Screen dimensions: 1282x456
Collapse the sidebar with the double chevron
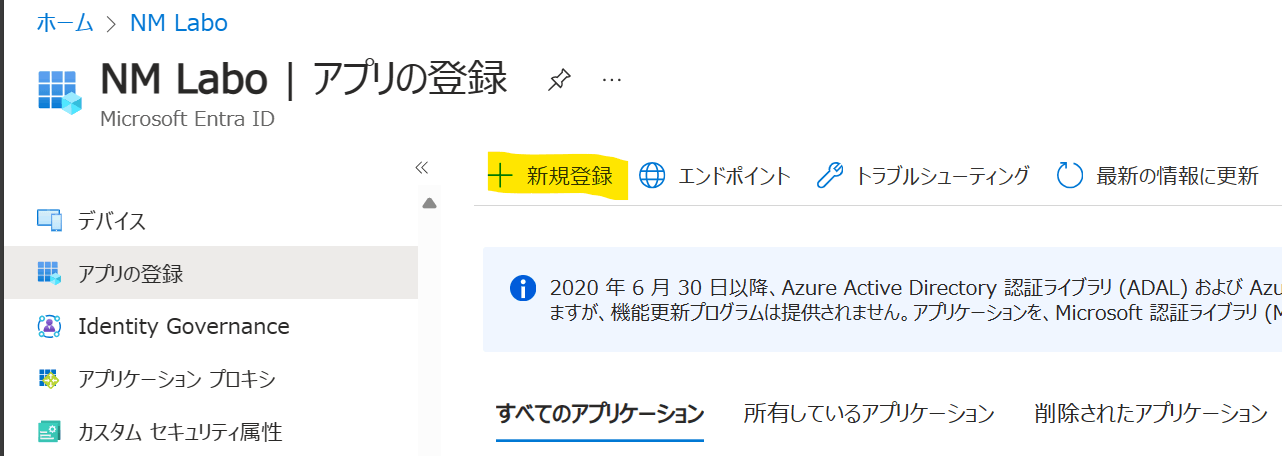click(x=422, y=167)
